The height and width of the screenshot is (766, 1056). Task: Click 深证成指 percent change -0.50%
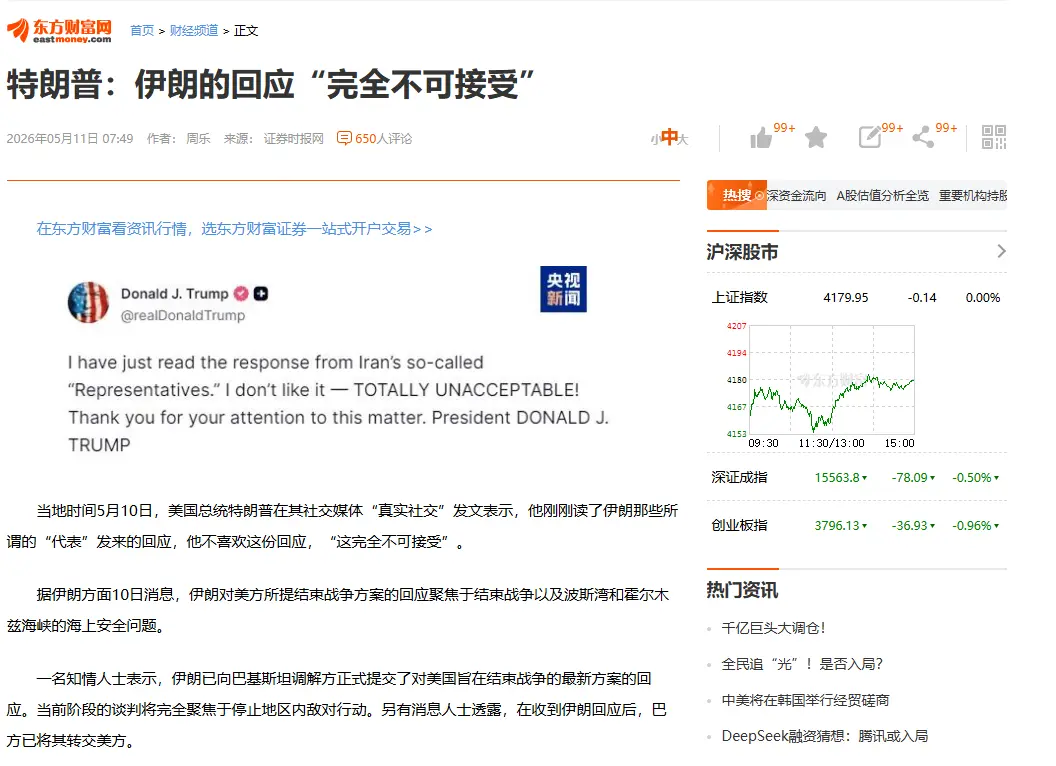[975, 477]
